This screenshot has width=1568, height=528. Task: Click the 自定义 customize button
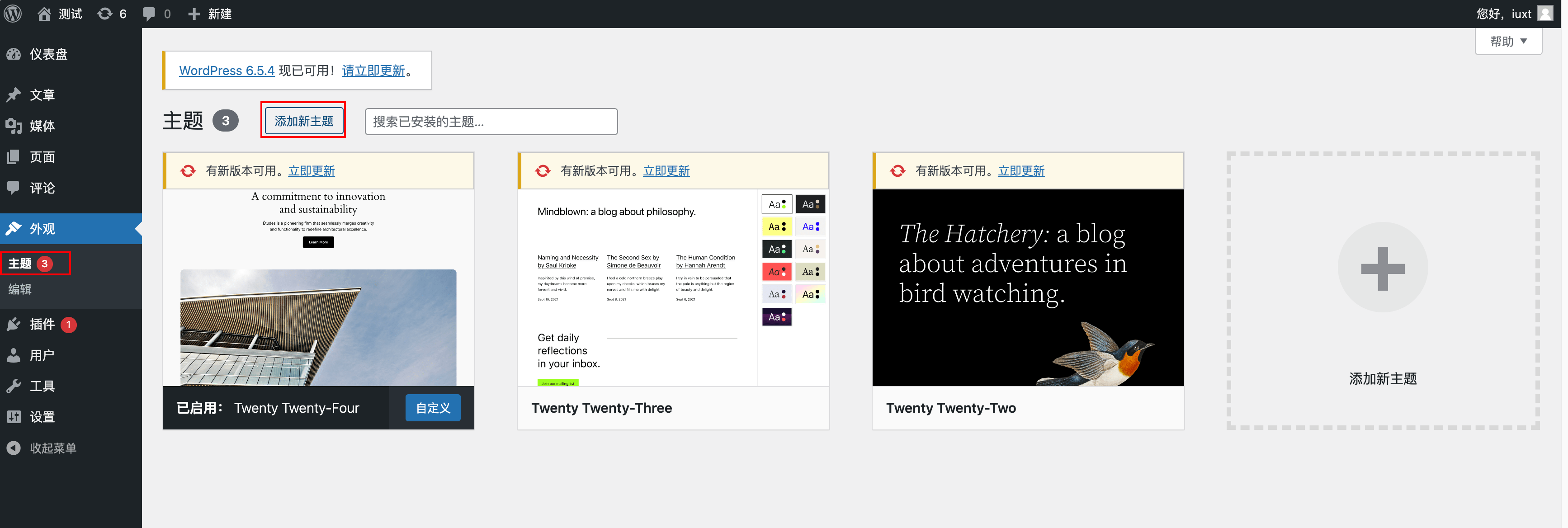tap(433, 408)
